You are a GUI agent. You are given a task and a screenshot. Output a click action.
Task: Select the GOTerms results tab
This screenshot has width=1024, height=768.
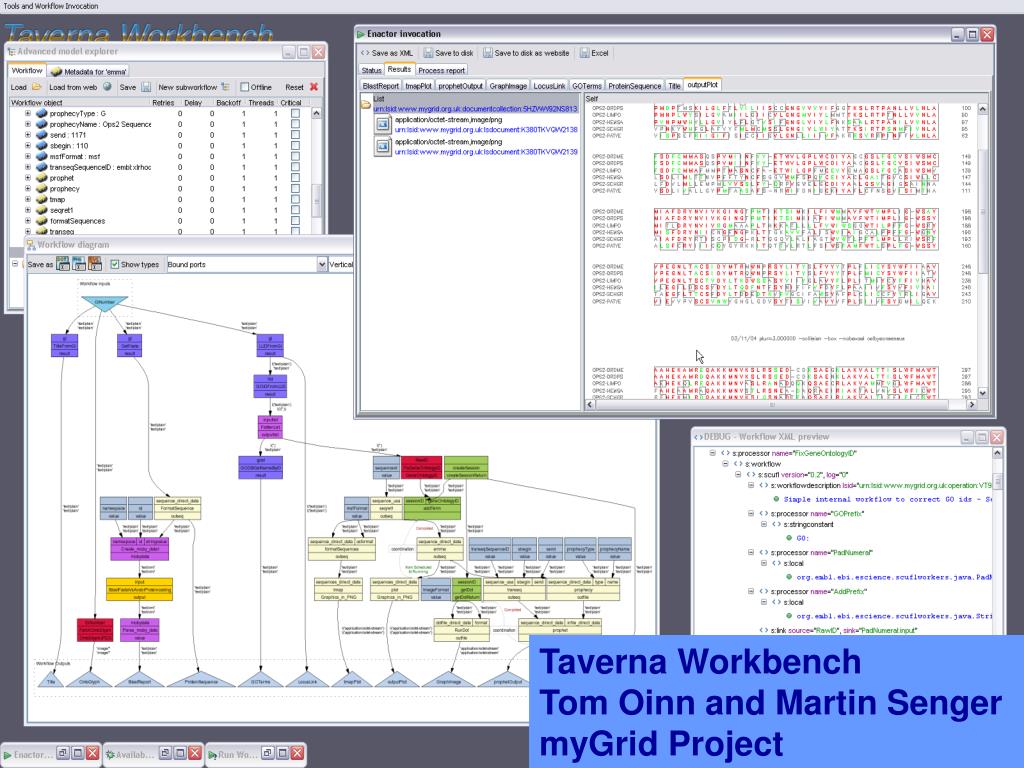point(586,86)
